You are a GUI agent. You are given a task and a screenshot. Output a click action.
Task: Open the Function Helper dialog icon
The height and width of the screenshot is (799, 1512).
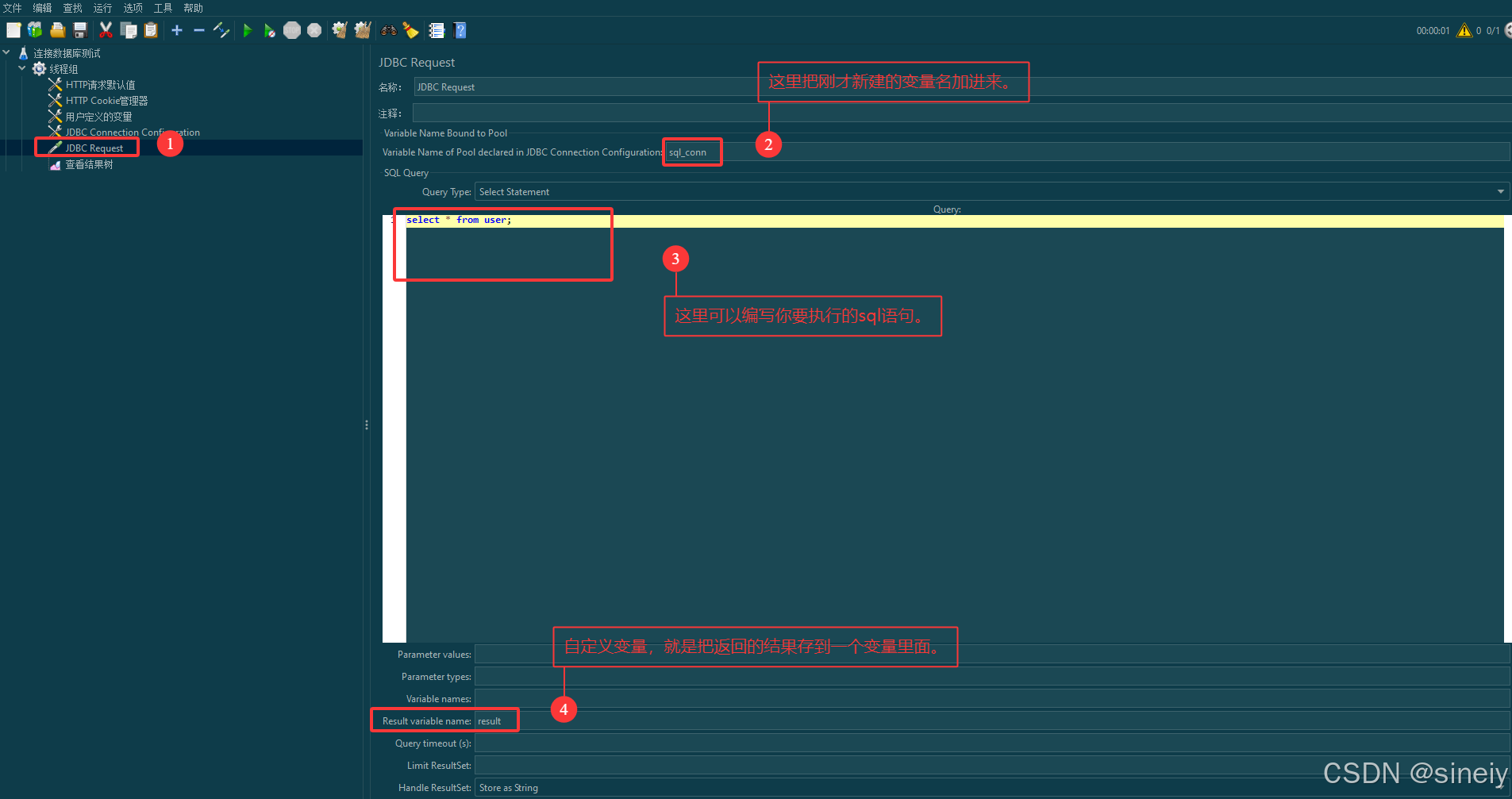437,30
